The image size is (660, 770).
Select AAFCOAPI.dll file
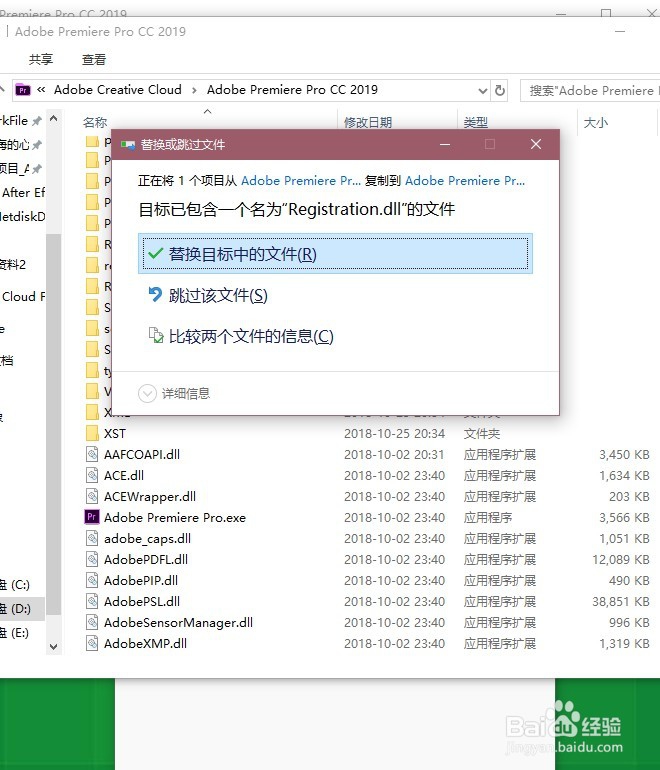click(142, 455)
